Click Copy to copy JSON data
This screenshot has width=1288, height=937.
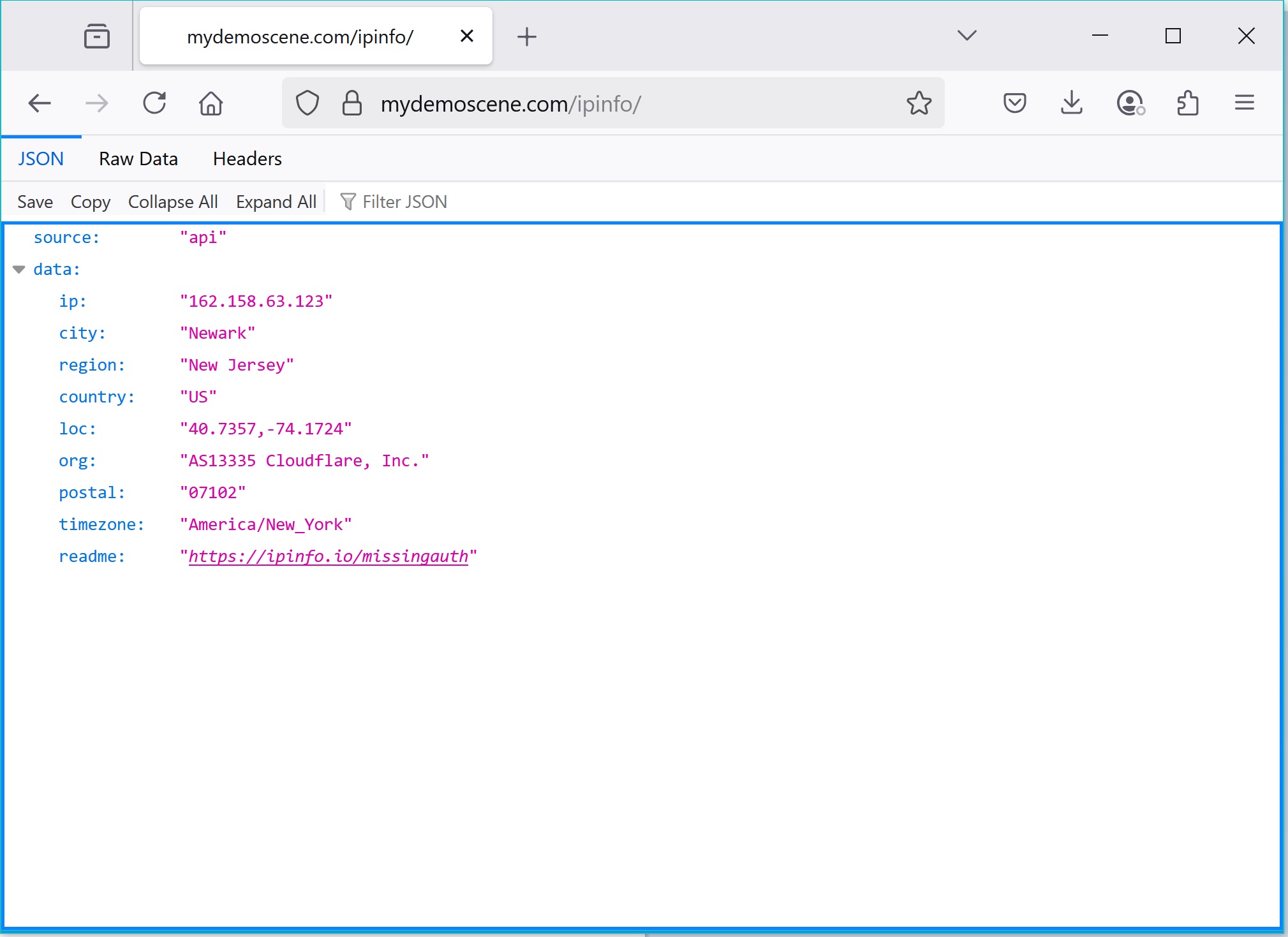tap(90, 202)
